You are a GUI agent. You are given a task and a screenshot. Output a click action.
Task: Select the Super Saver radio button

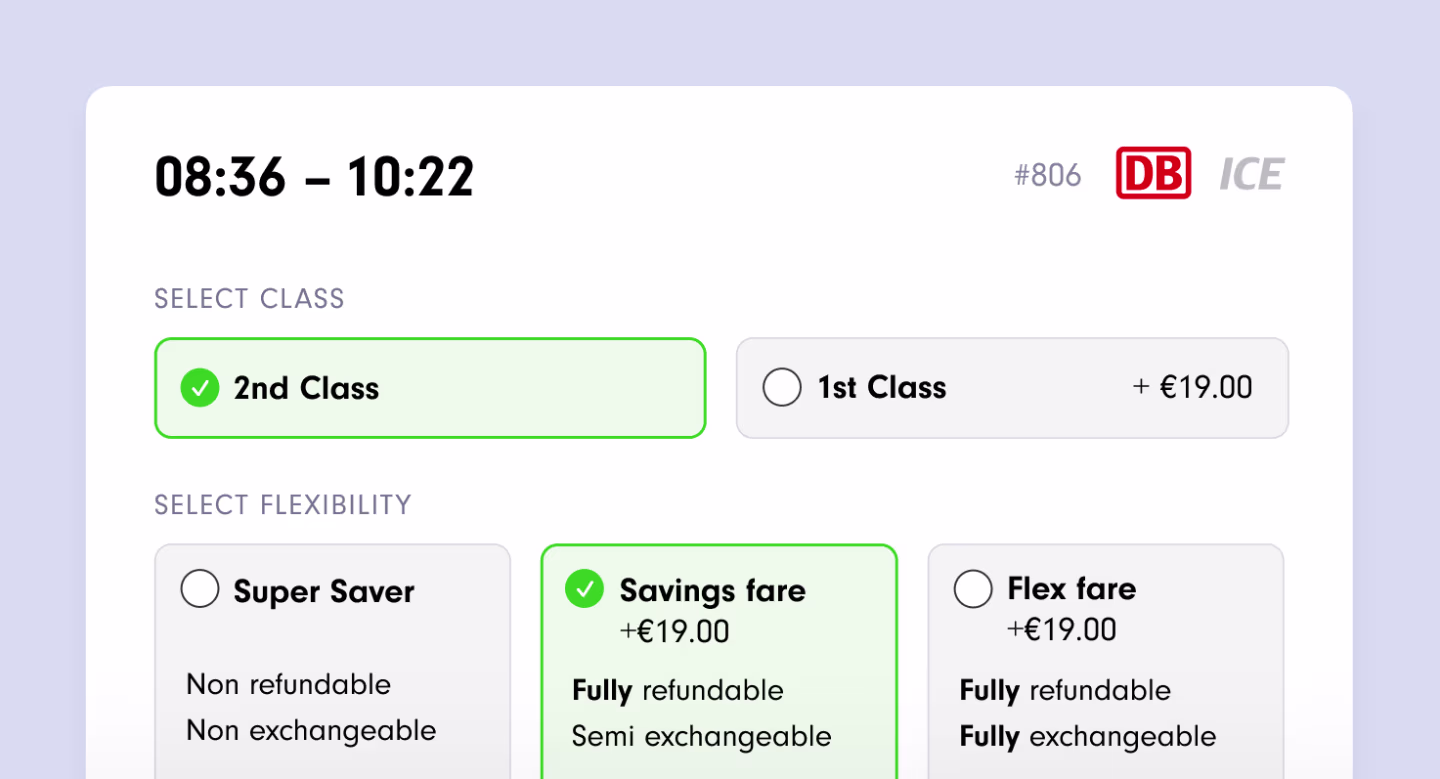point(200,589)
